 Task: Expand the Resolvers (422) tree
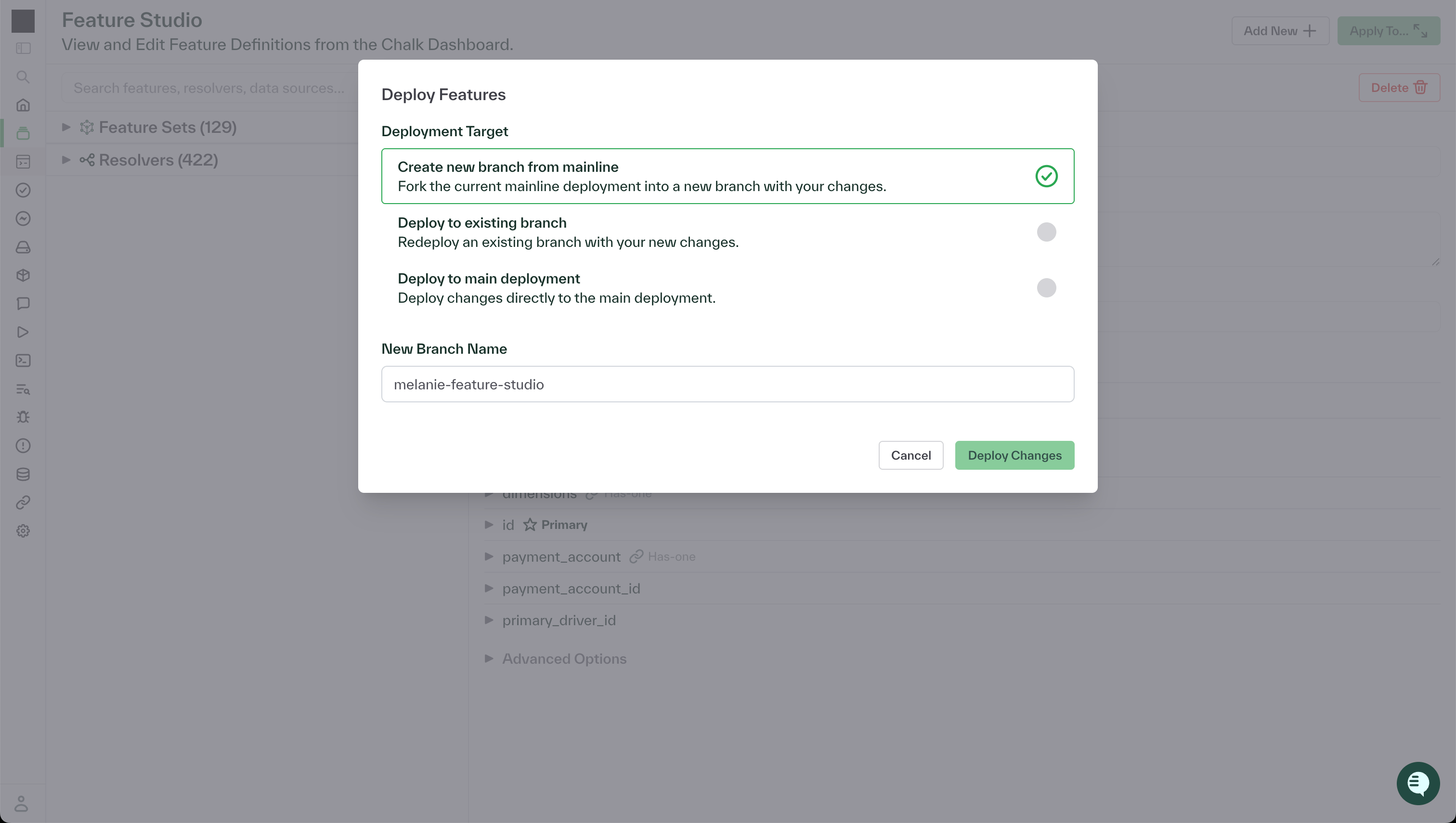click(66, 160)
